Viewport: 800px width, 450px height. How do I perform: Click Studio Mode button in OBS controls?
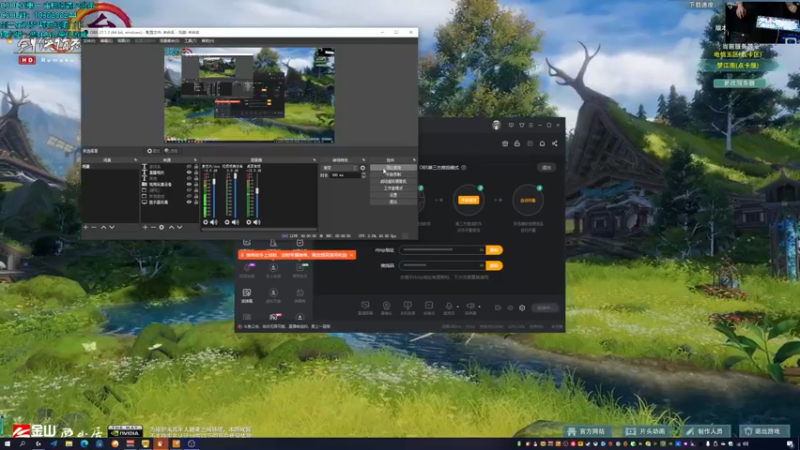[393, 188]
